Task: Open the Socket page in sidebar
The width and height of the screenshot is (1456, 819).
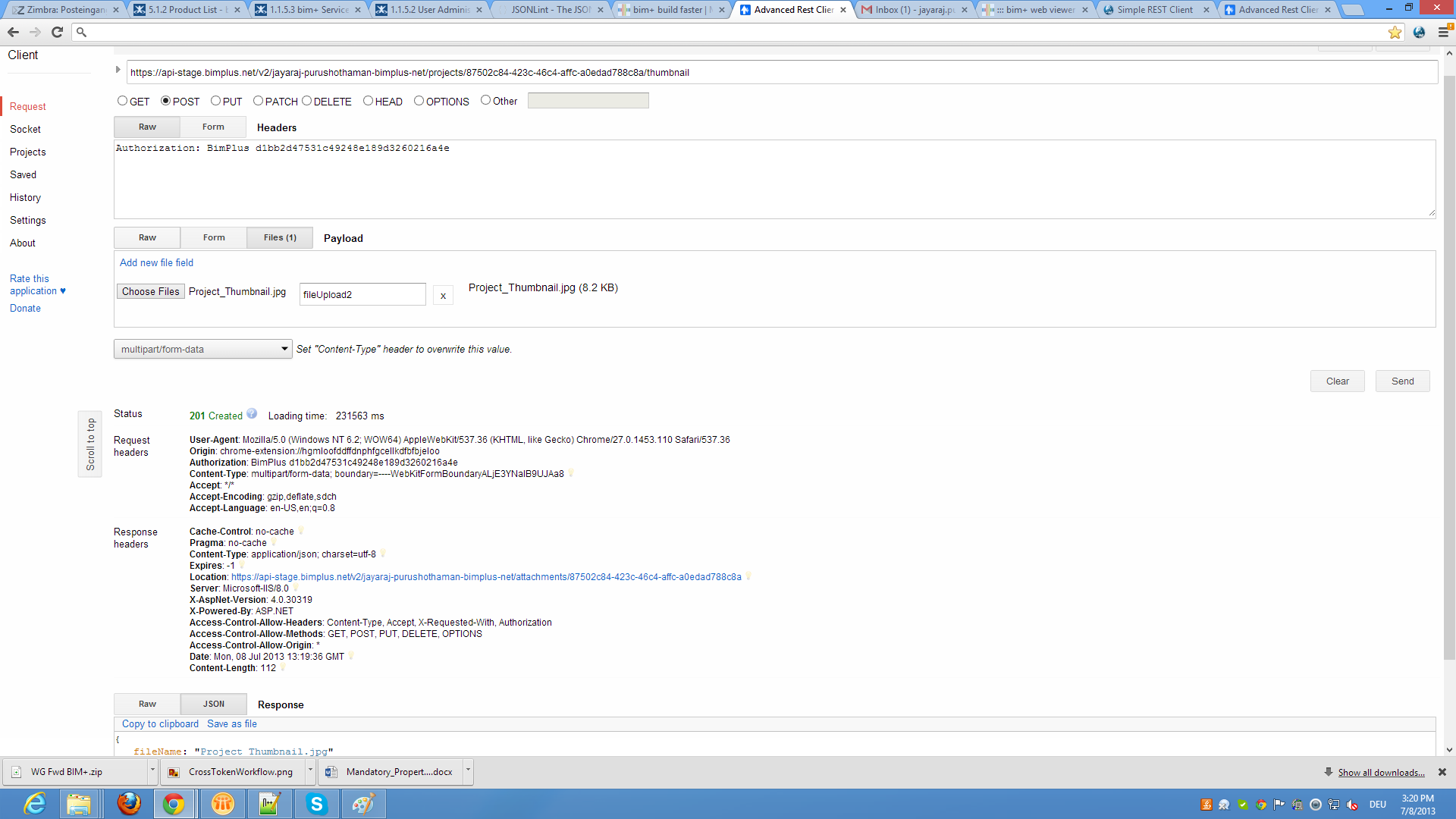Action: (x=25, y=129)
